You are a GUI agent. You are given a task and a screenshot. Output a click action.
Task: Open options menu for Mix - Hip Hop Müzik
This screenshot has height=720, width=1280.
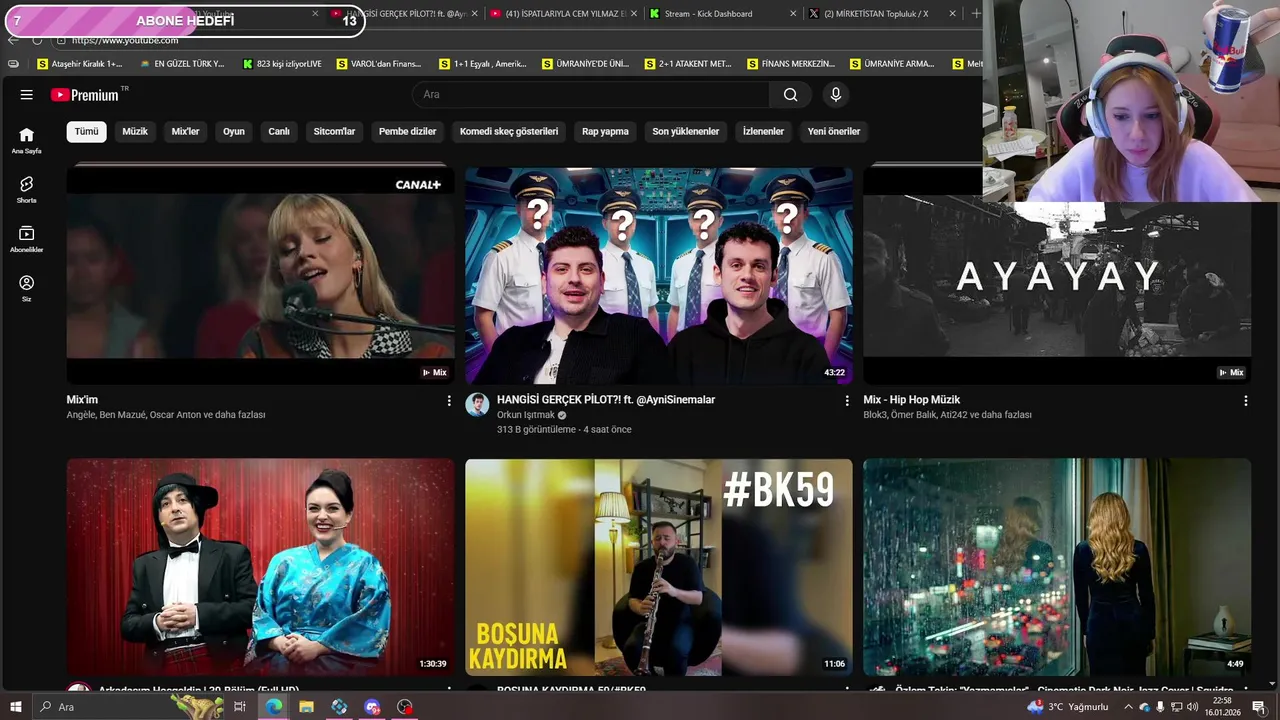1245,400
